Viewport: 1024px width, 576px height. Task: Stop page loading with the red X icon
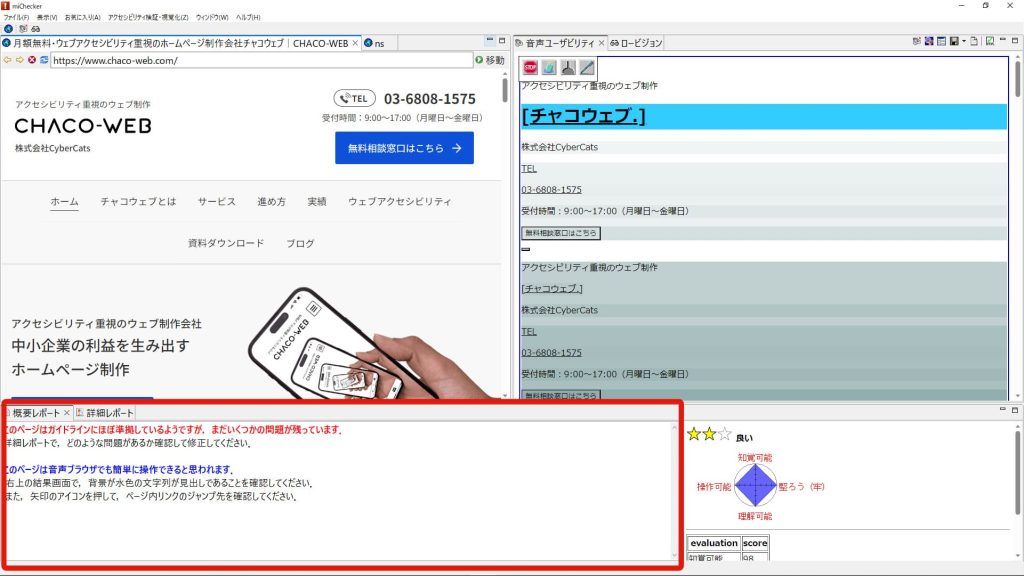tap(32, 60)
